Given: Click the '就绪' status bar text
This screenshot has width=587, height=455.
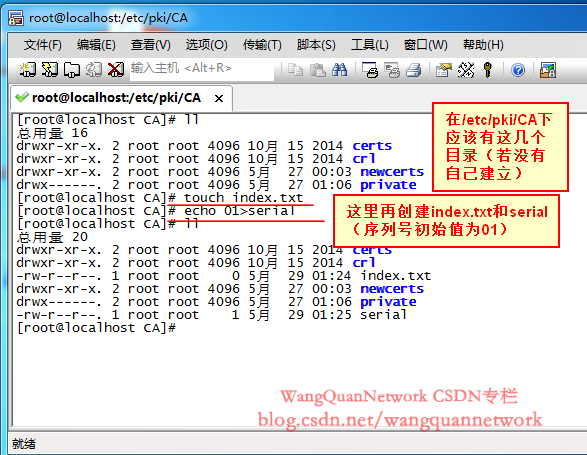Looking at the screenshot, I should tap(24, 444).
